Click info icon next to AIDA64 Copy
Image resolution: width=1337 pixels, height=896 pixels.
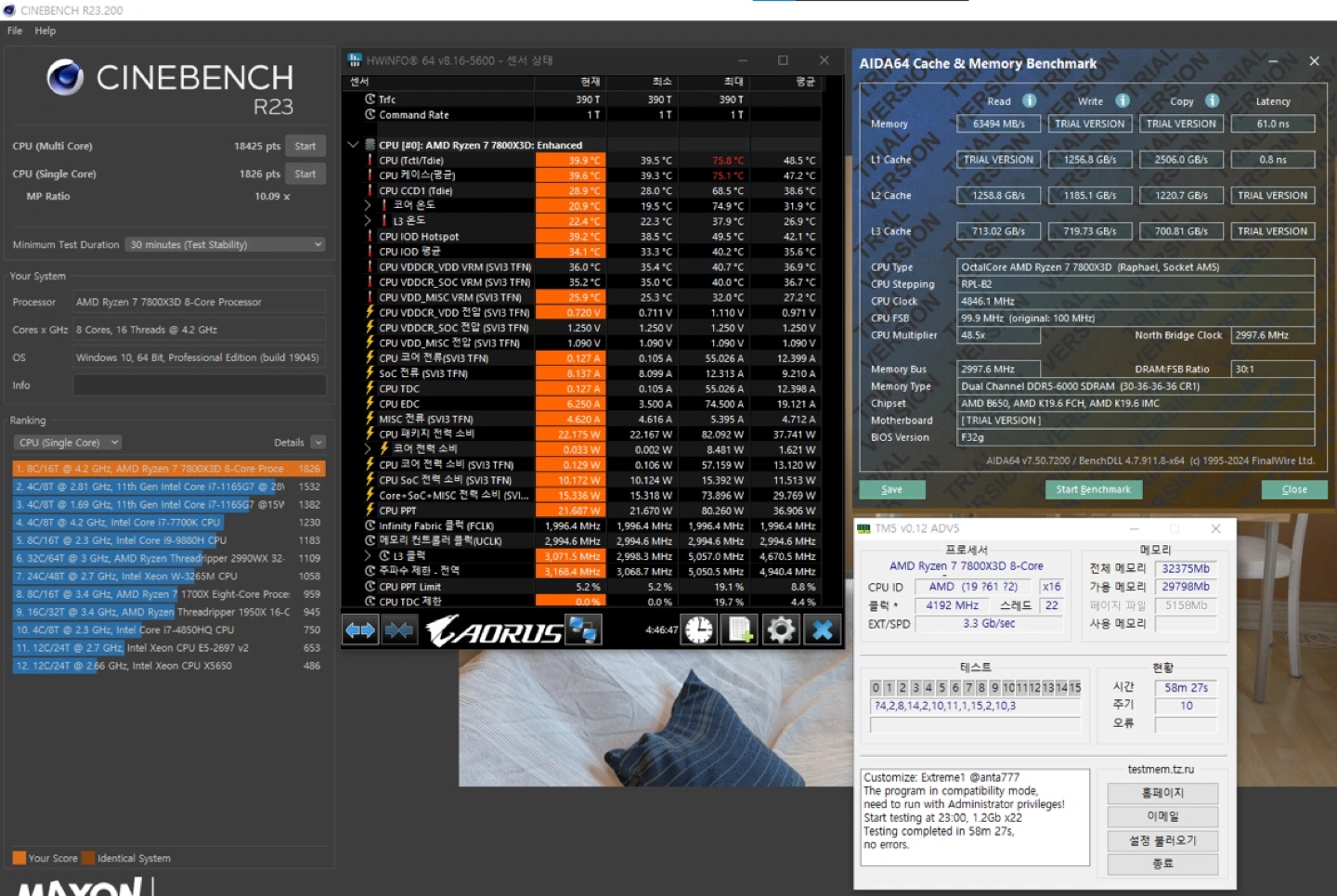1212,100
